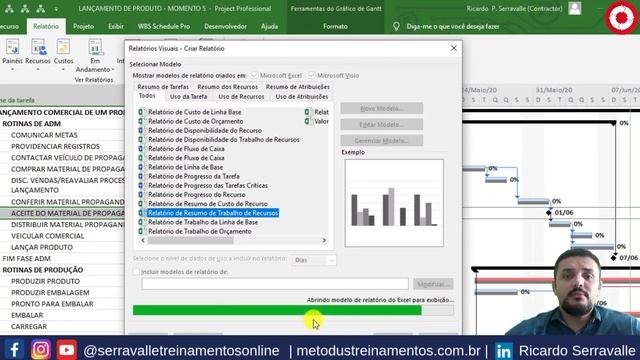The width and height of the screenshot is (640, 360).
Task: Click YouTube icon in bottom banner
Action: (x=67, y=350)
